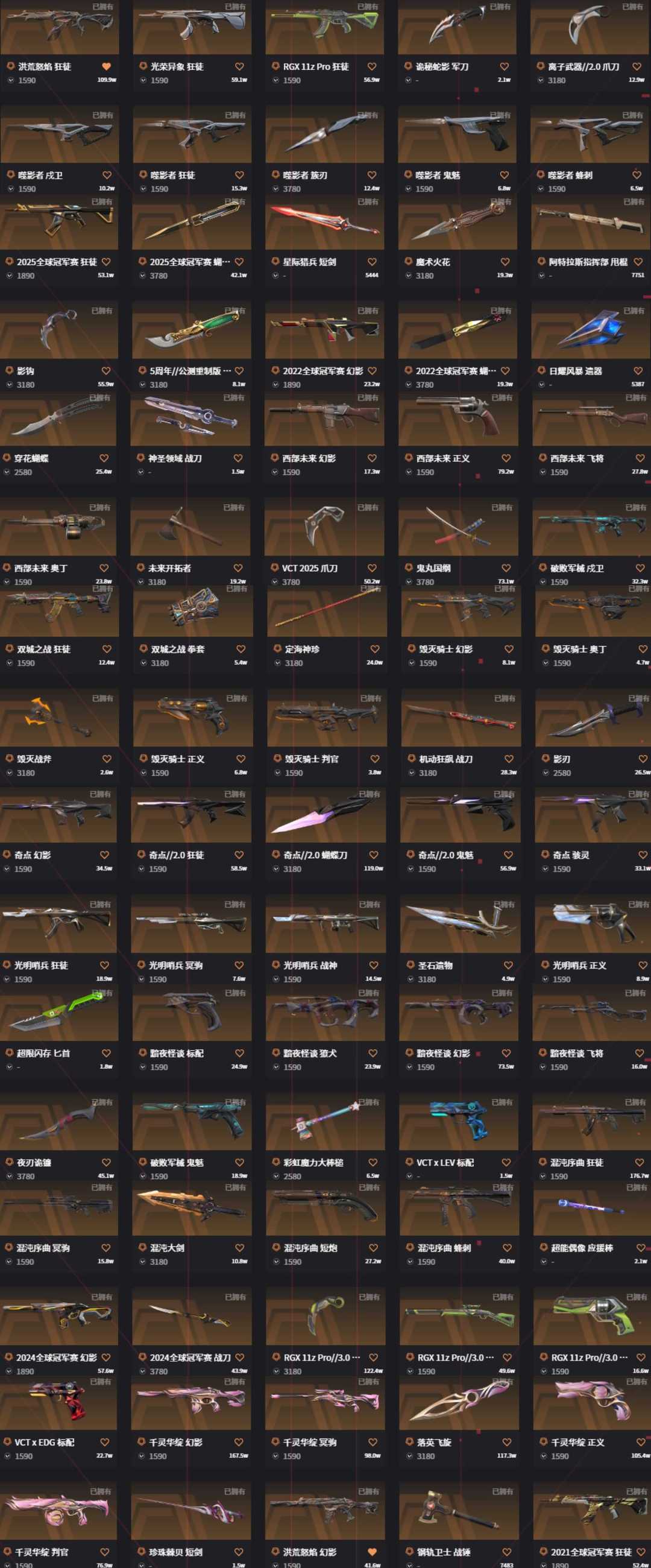This screenshot has height=1568, width=651.
Task: Click the 已拥有 badge on 日耀风暴 遗器
Action: tap(634, 311)
